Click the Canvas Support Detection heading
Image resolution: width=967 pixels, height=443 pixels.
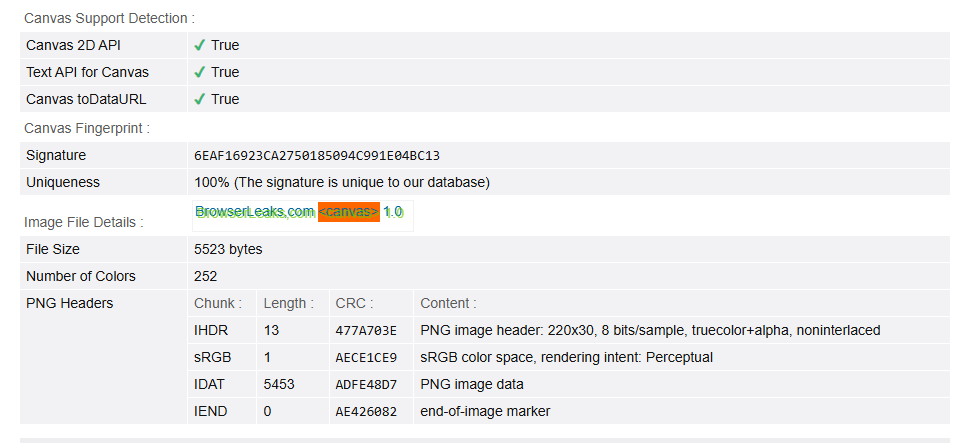click(x=109, y=18)
